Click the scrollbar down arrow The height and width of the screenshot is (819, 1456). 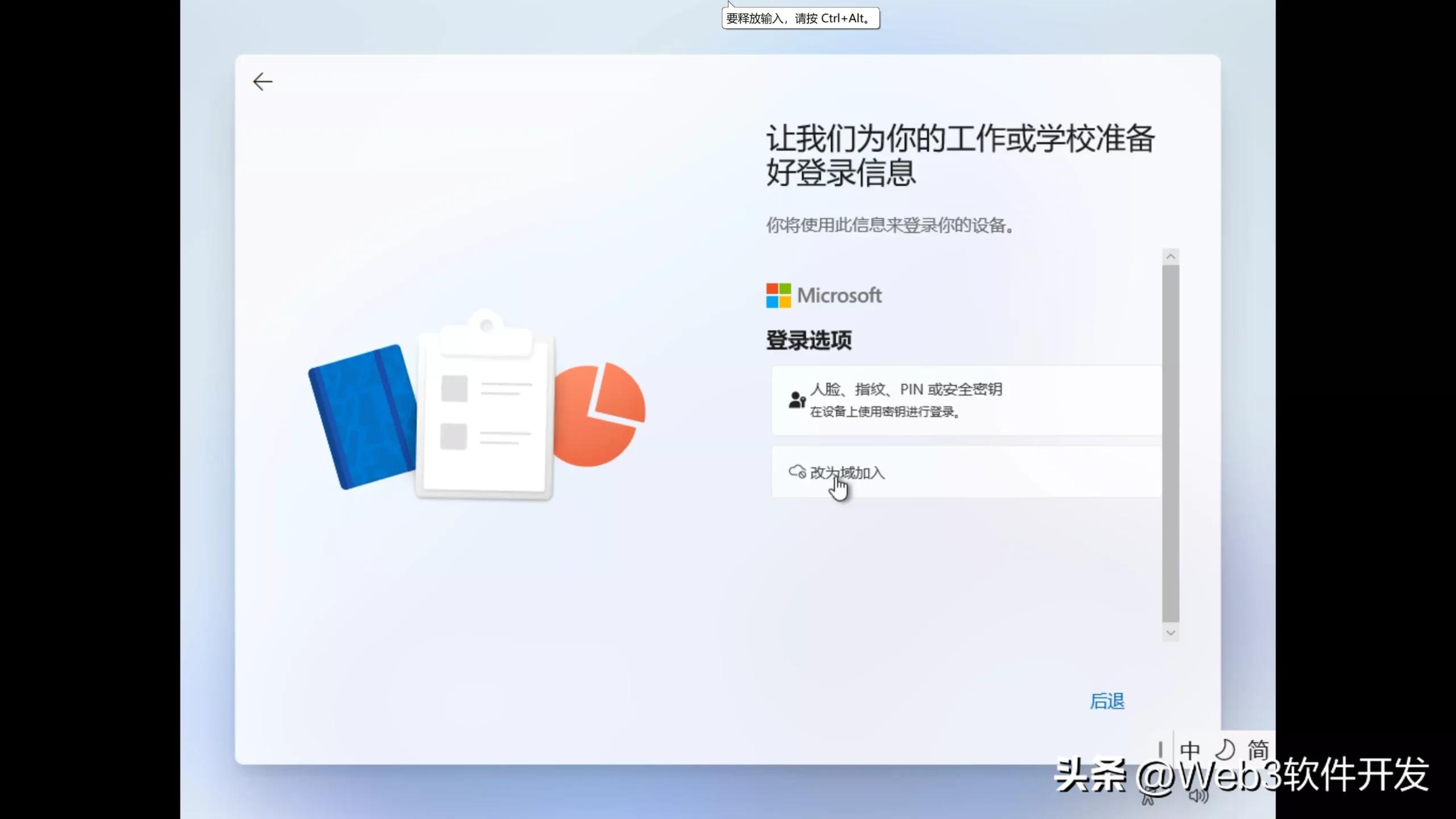(x=1170, y=632)
